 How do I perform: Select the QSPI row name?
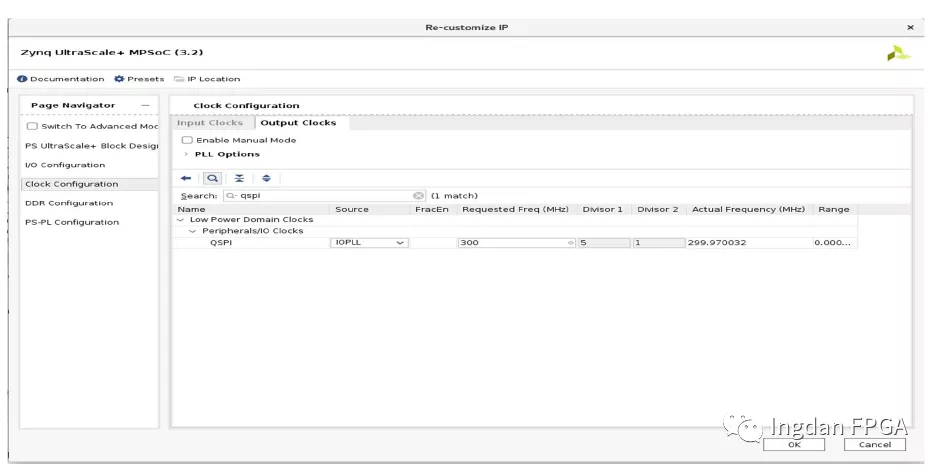point(221,243)
